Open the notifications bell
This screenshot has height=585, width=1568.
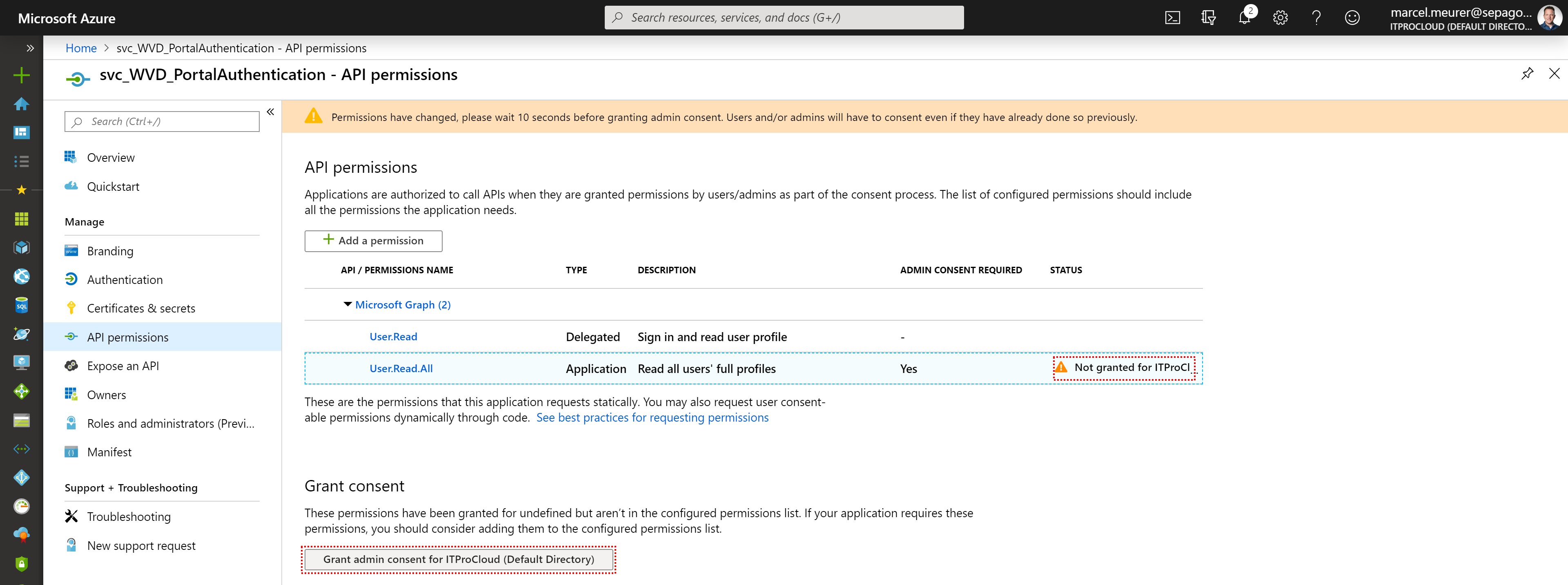(x=1244, y=18)
